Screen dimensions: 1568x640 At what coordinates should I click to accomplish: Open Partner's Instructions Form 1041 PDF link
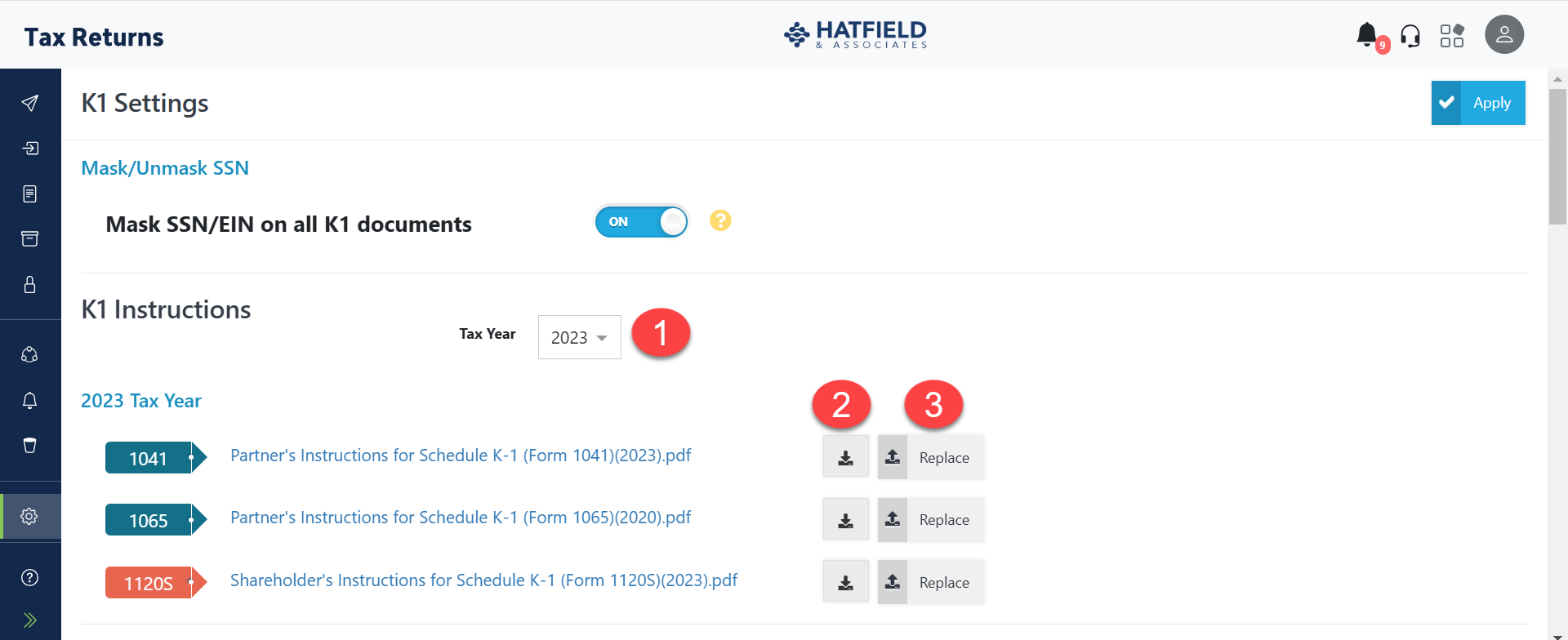tap(461, 456)
